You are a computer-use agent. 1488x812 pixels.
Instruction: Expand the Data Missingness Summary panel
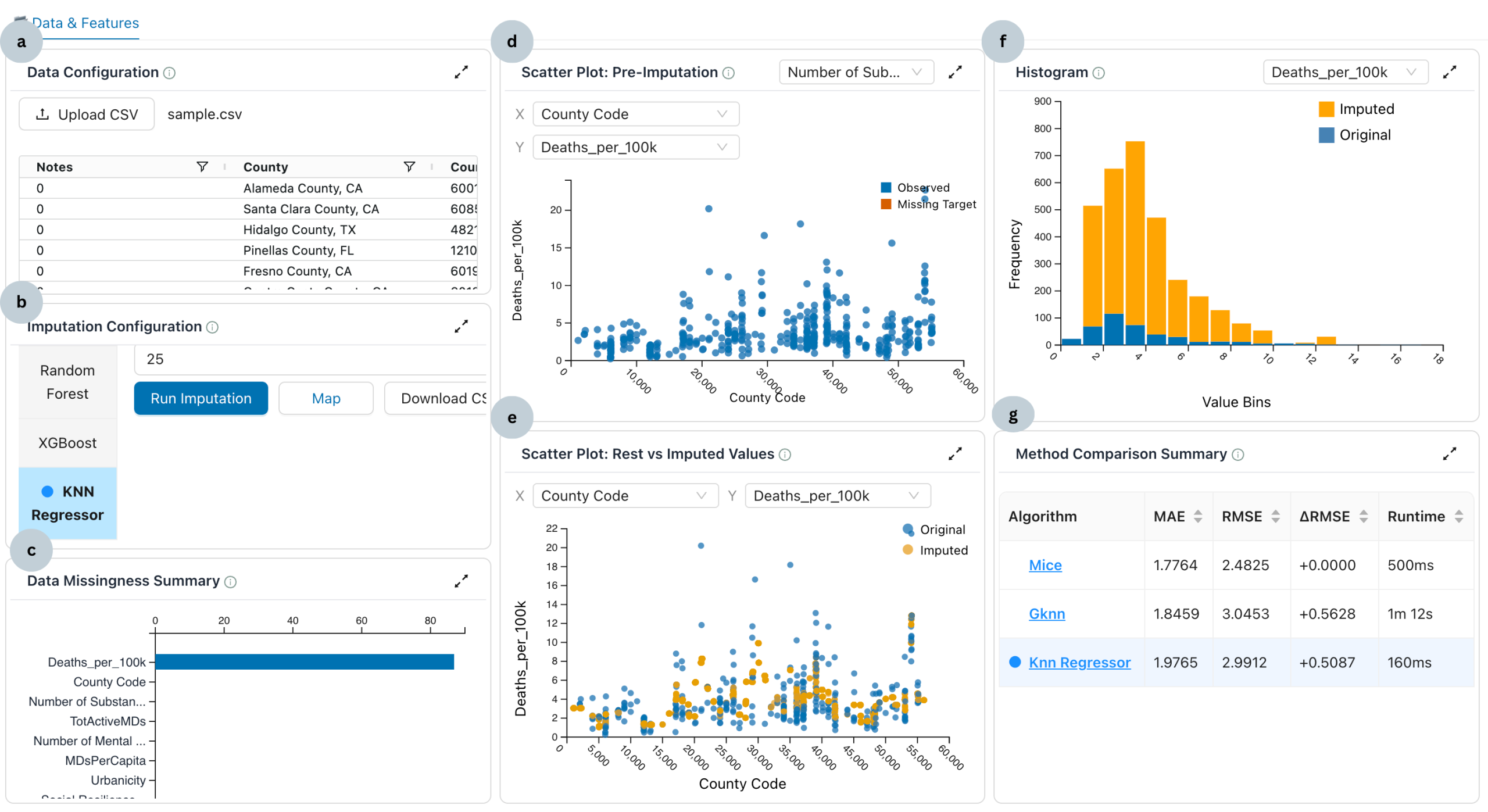[461, 581]
